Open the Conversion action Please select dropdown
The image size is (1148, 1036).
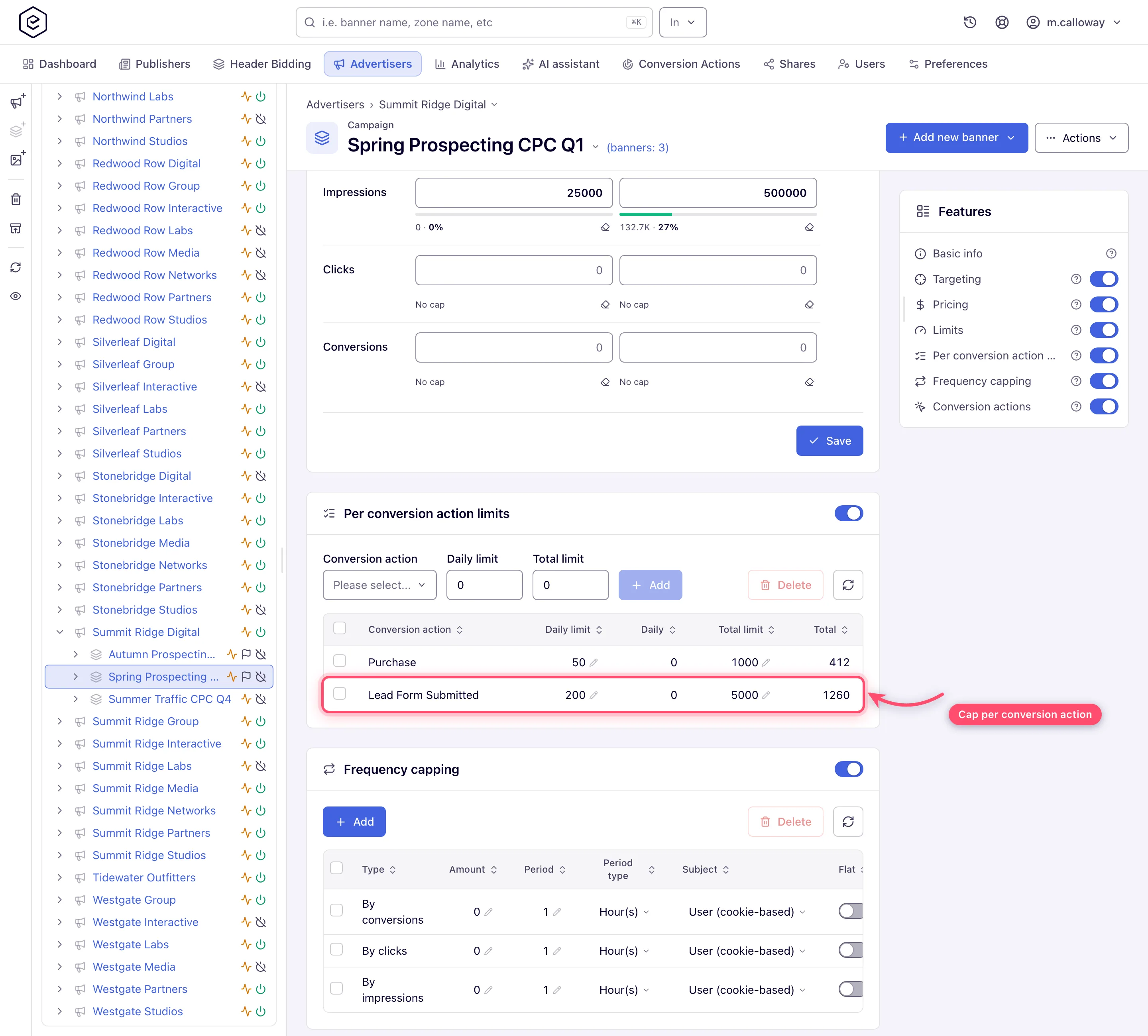pyautogui.click(x=379, y=585)
